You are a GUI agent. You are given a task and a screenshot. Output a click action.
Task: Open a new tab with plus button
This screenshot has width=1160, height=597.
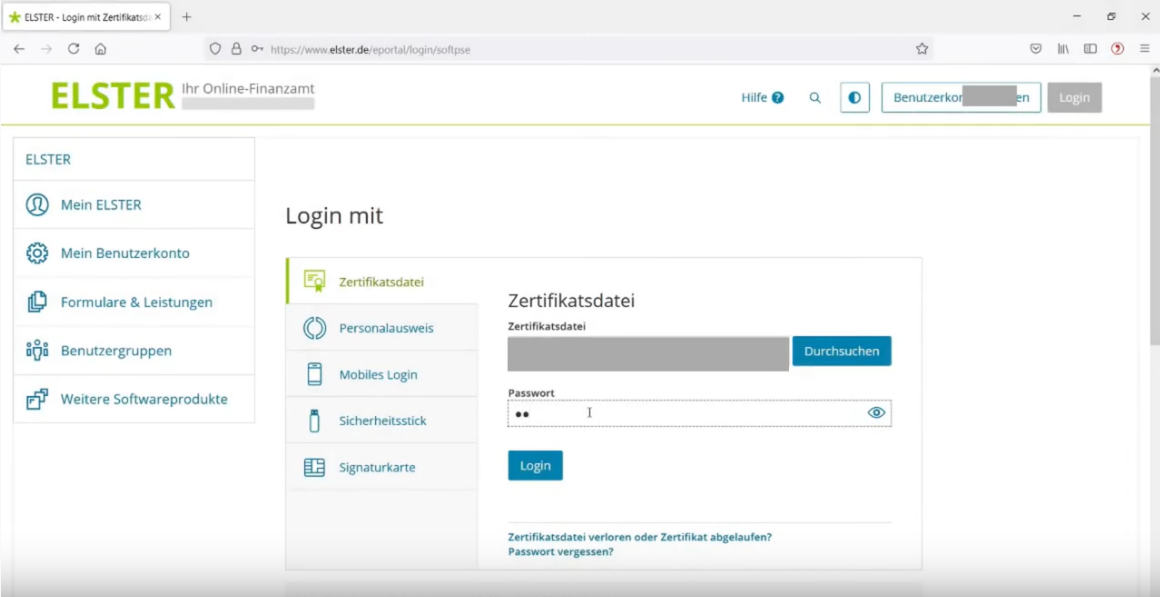[x=186, y=17]
